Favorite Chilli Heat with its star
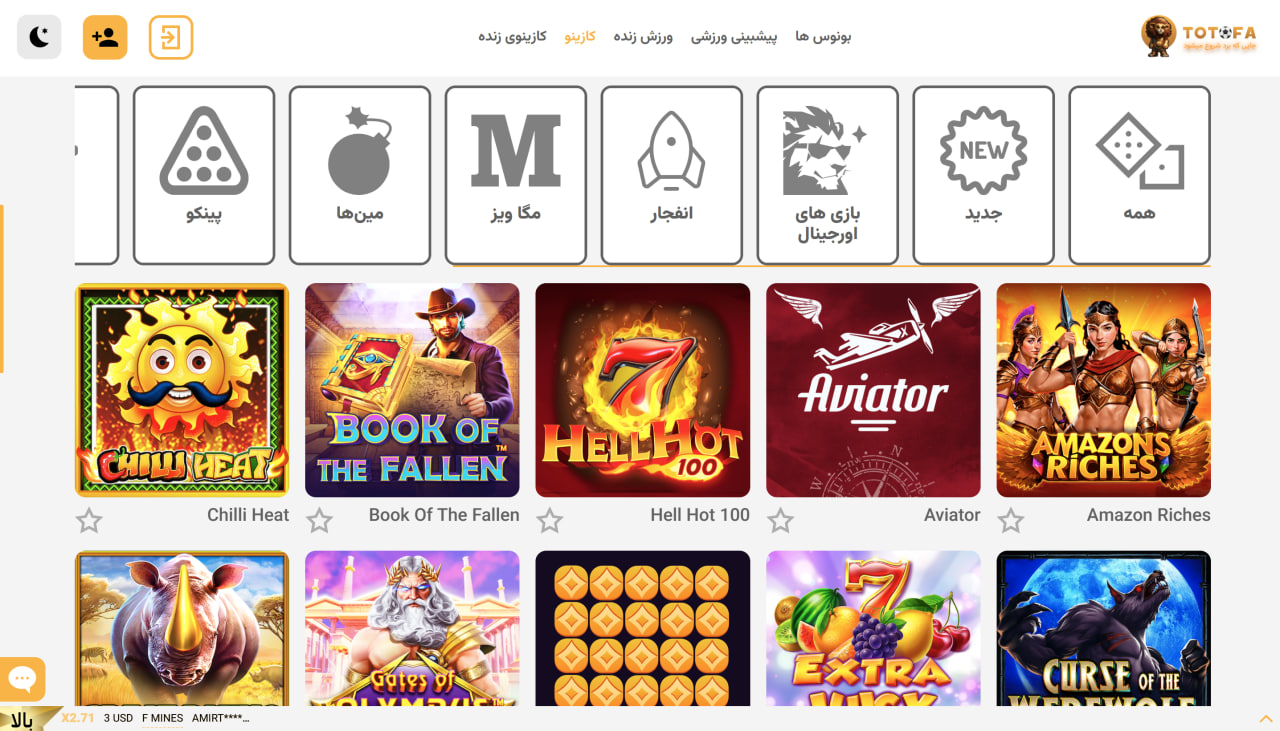Viewport: 1280px width, 731px height. (89, 520)
